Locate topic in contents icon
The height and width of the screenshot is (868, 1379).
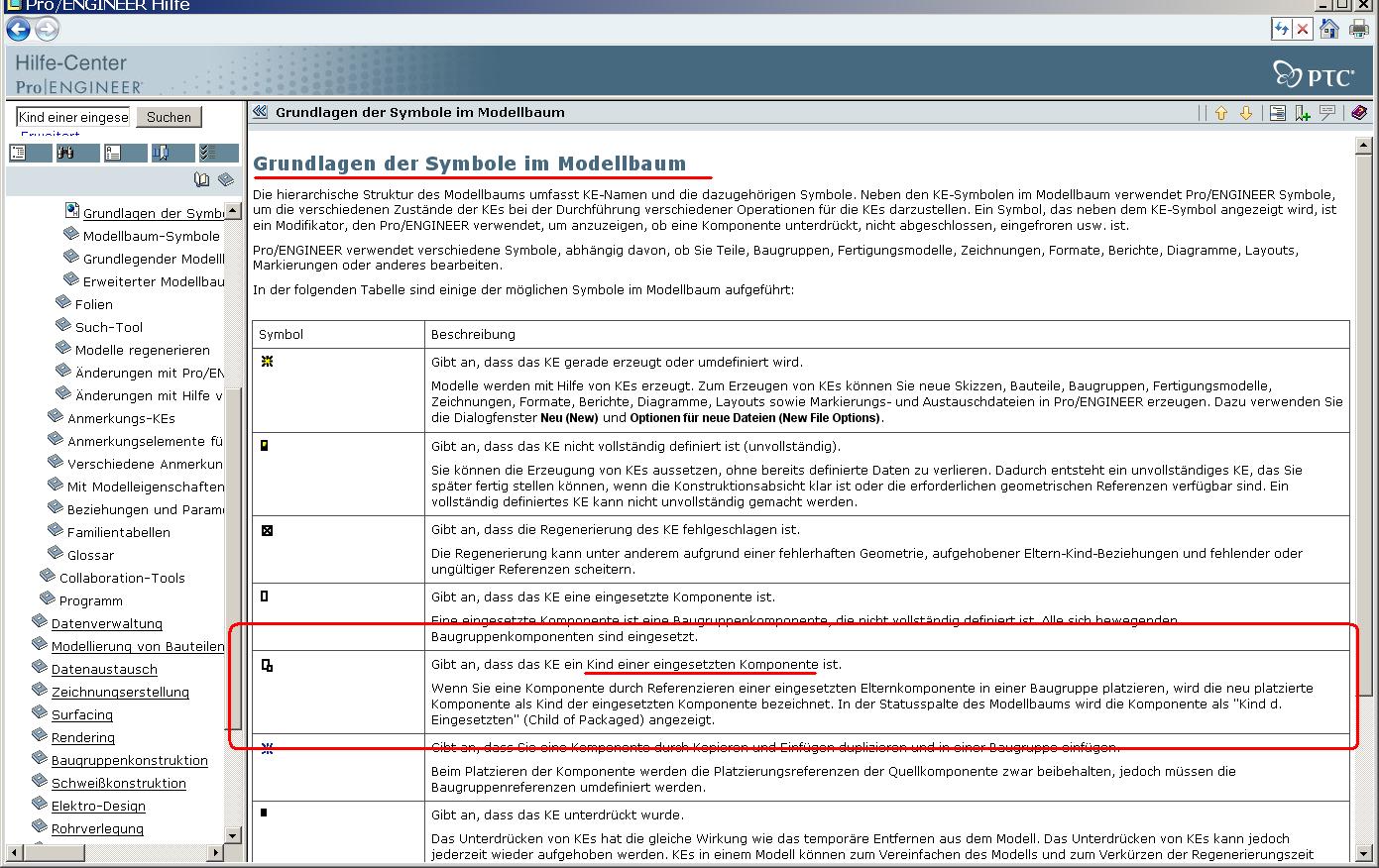click(x=1278, y=113)
